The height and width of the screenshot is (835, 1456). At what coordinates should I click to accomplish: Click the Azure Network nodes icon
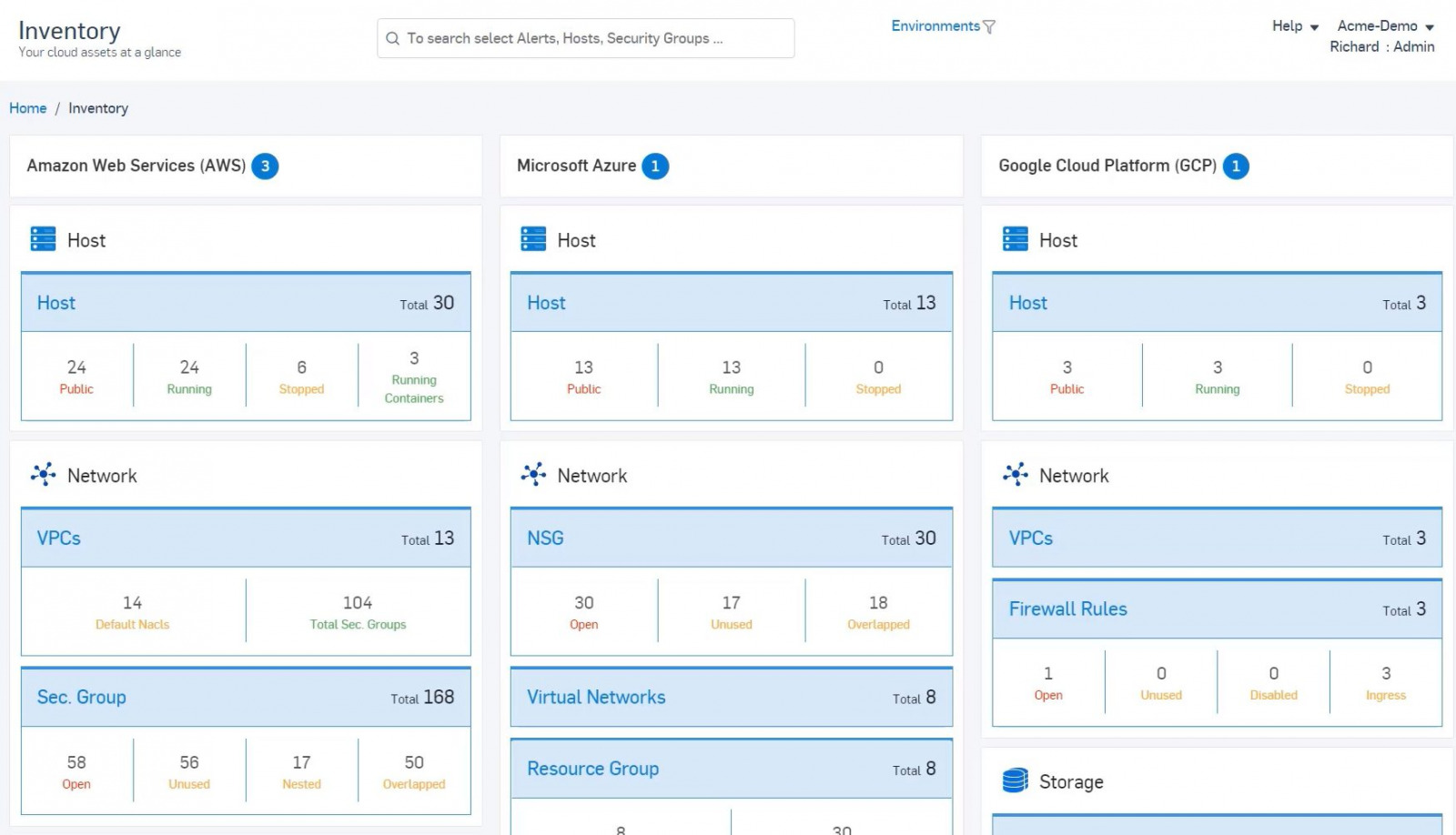tap(533, 474)
